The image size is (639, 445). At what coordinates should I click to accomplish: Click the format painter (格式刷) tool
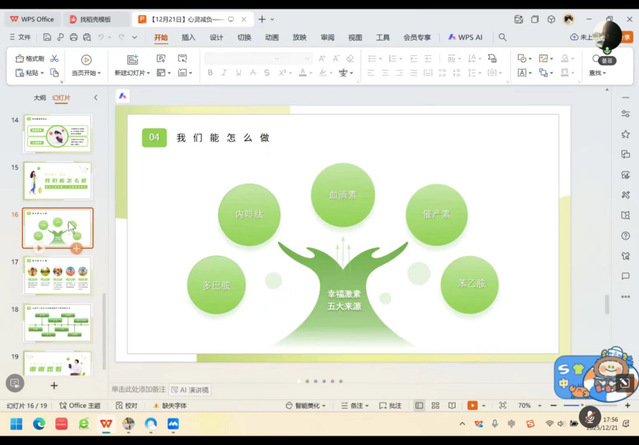pyautogui.click(x=30, y=59)
